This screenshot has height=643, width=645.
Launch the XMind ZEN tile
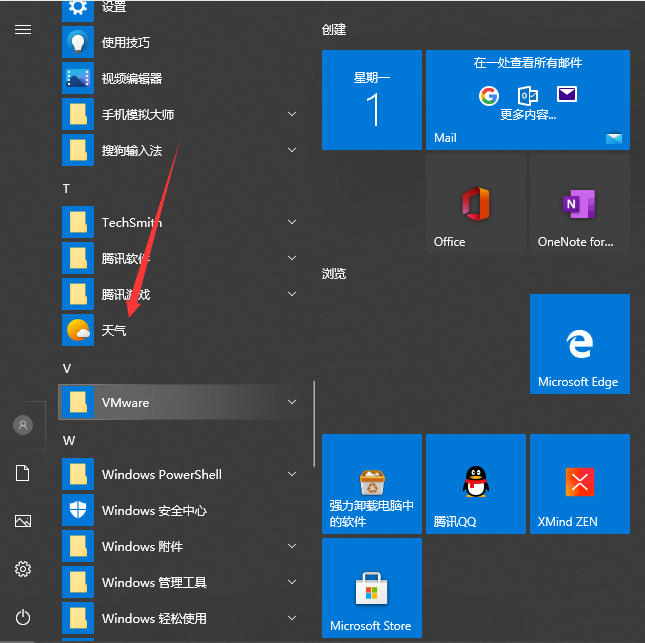coord(579,483)
